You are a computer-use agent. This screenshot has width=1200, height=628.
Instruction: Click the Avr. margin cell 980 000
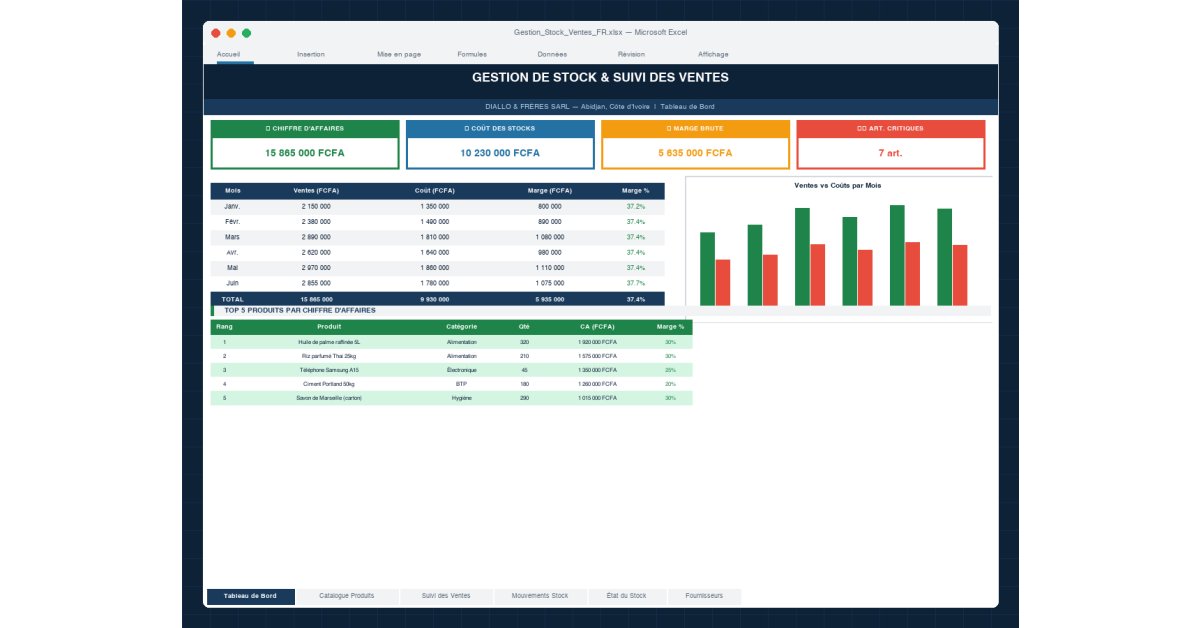(x=550, y=253)
